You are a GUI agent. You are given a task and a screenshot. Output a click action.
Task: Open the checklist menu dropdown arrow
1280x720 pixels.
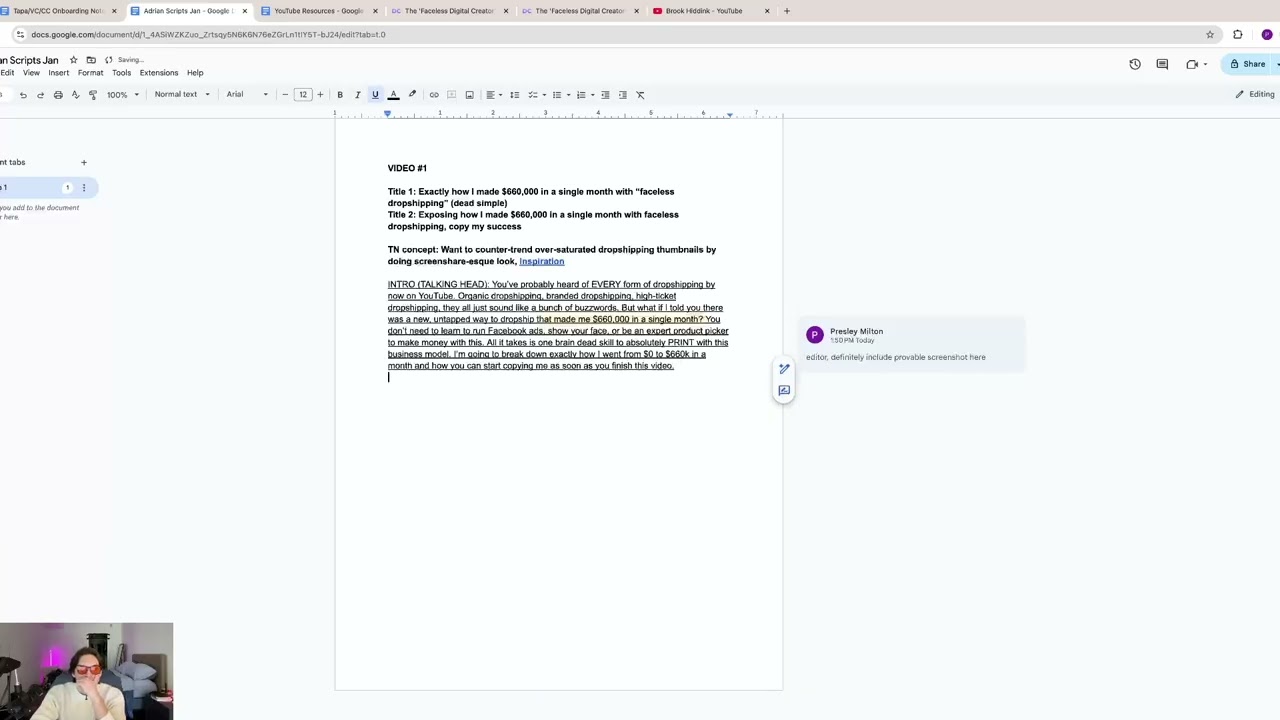543,95
